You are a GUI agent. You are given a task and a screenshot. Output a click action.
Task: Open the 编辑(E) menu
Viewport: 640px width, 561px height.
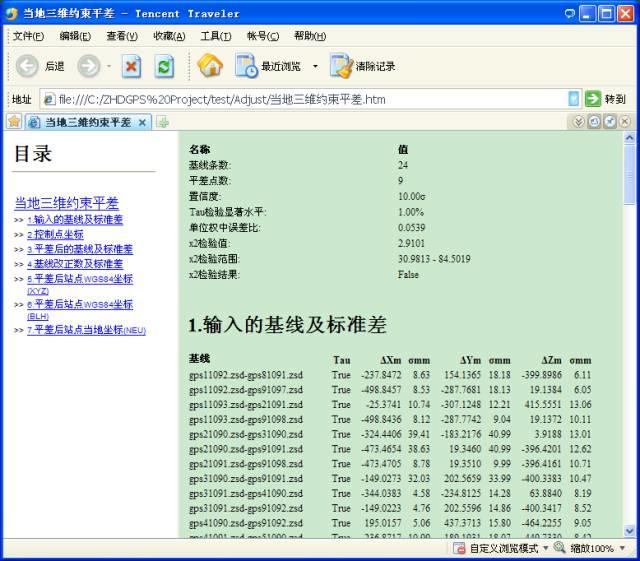75,36
